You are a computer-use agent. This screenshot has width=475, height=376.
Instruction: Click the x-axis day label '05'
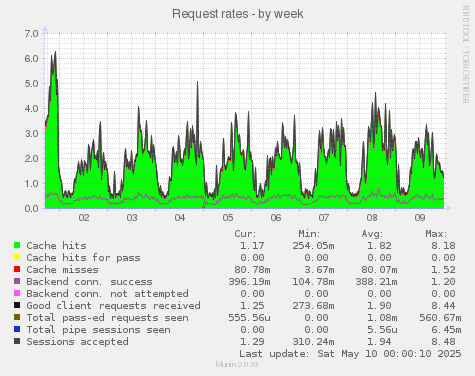(228, 218)
